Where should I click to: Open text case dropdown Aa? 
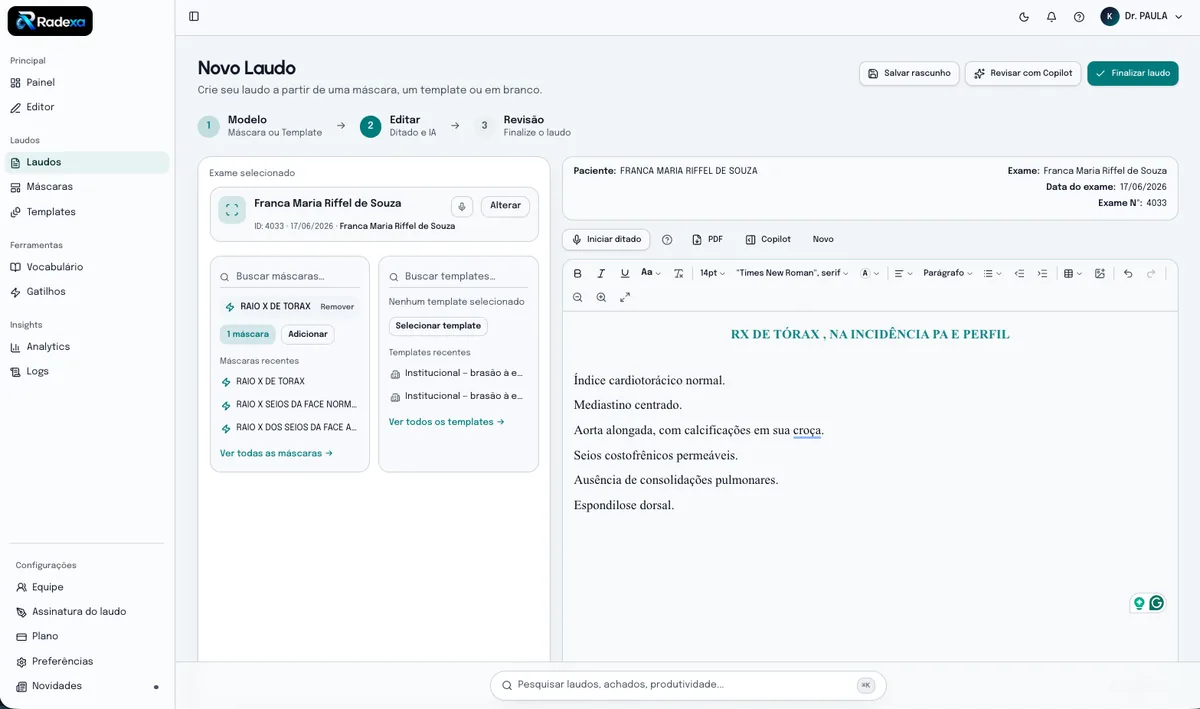(650, 273)
